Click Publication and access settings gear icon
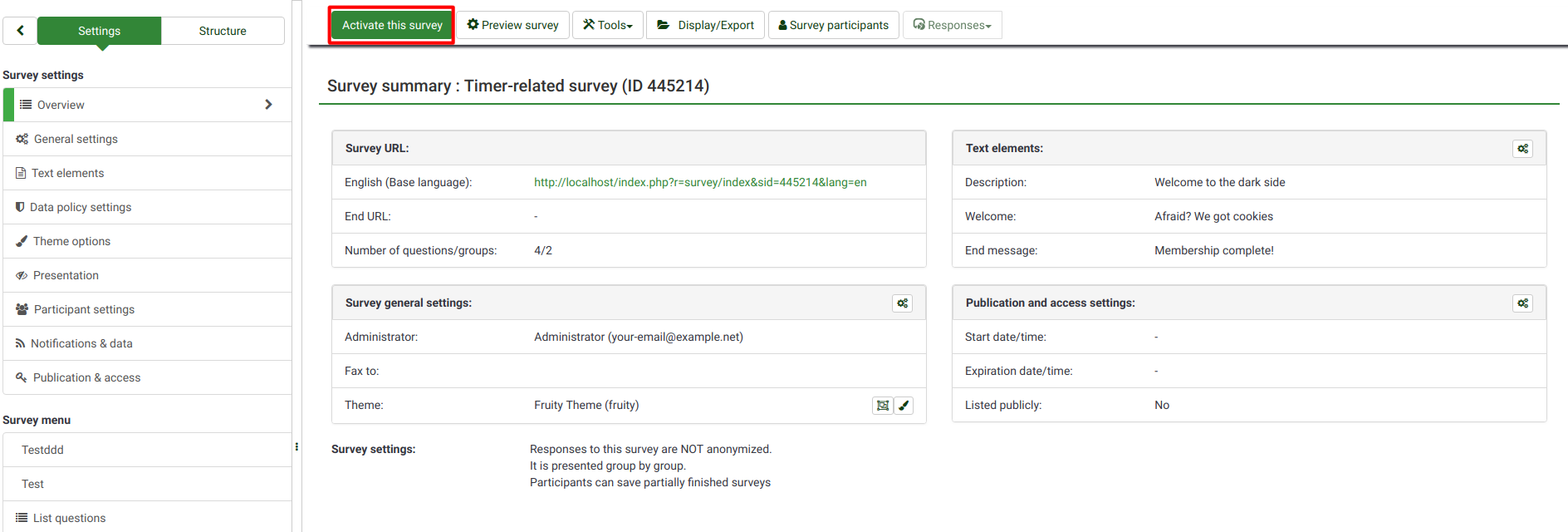This screenshot has height=532, width=1568. coord(1522,303)
